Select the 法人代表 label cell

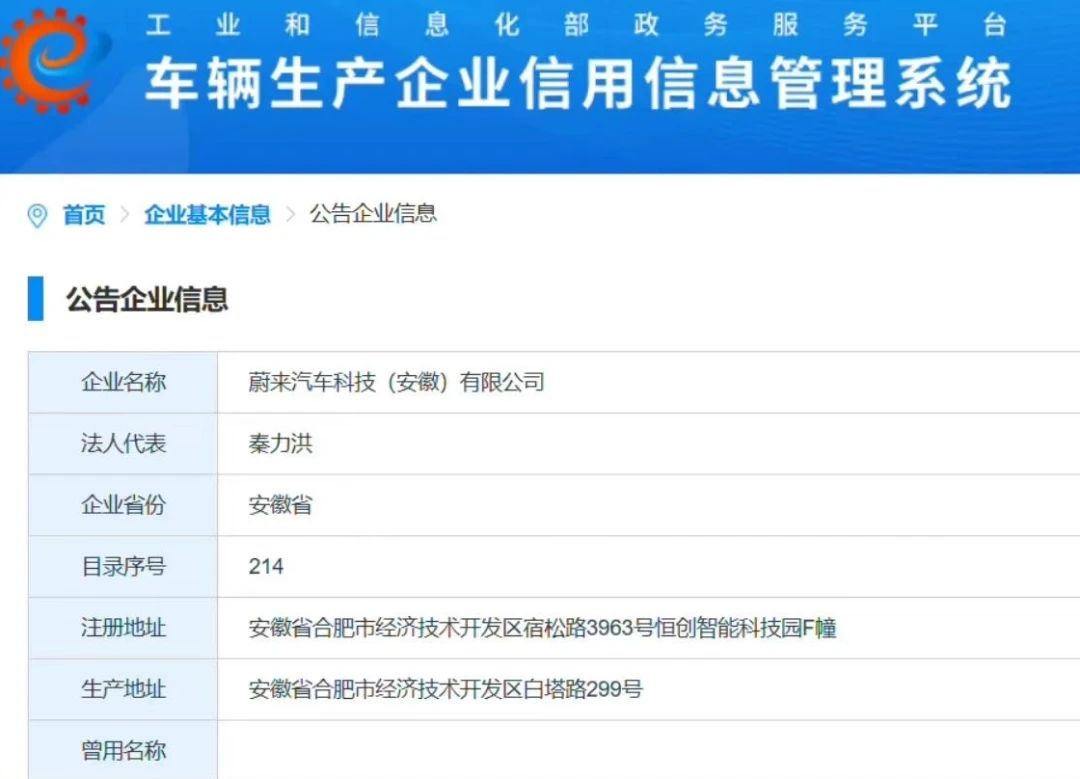pos(123,444)
